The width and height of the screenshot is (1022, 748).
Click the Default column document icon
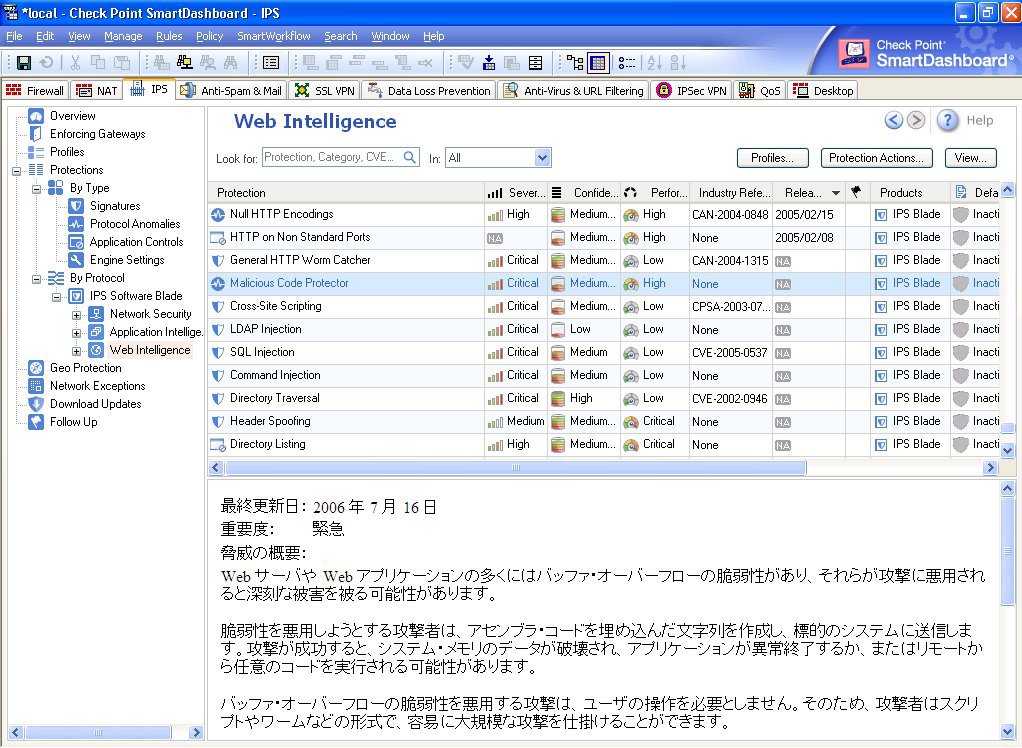(x=960, y=192)
